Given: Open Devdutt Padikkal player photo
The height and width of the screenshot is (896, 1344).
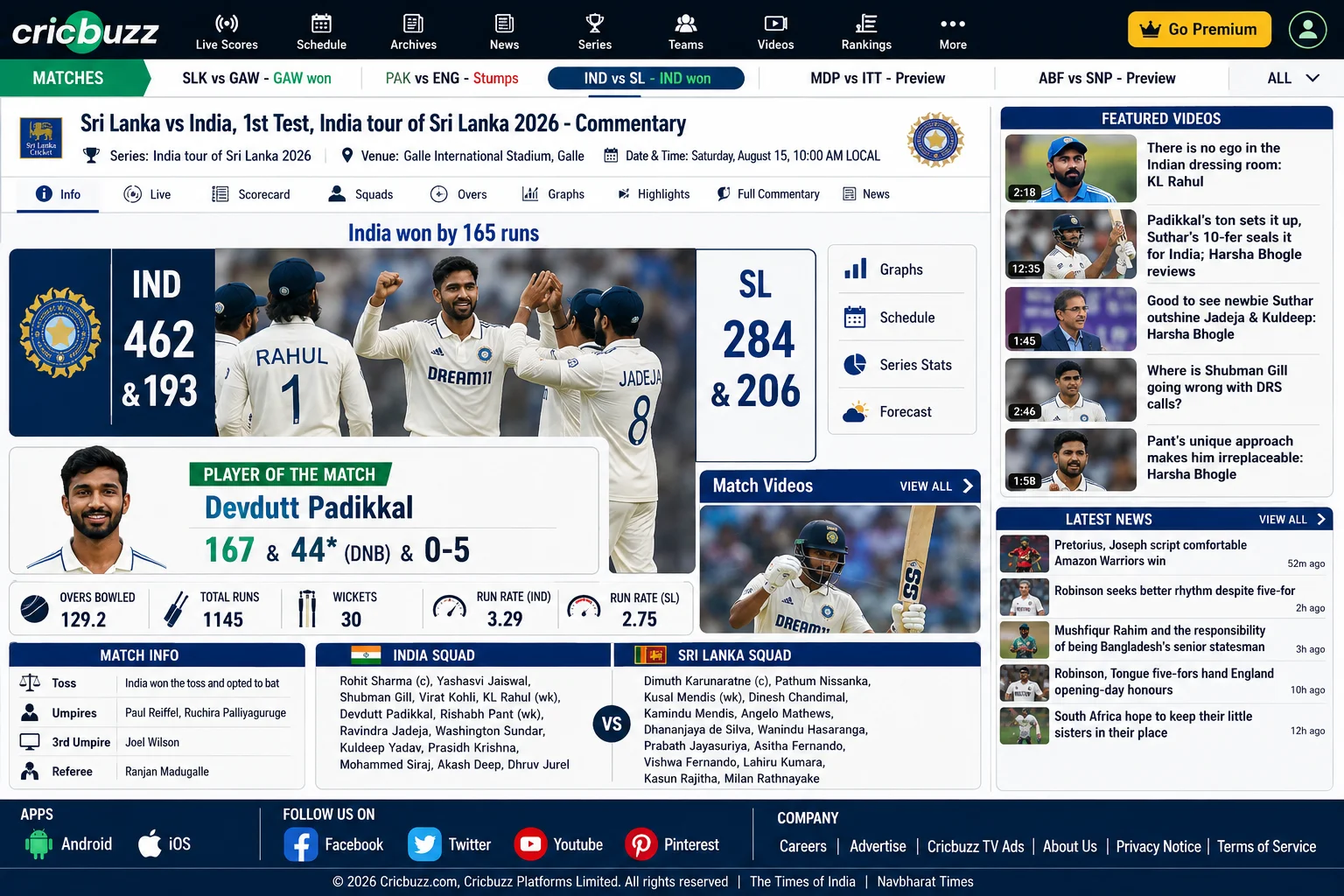Looking at the screenshot, I should point(95,509).
